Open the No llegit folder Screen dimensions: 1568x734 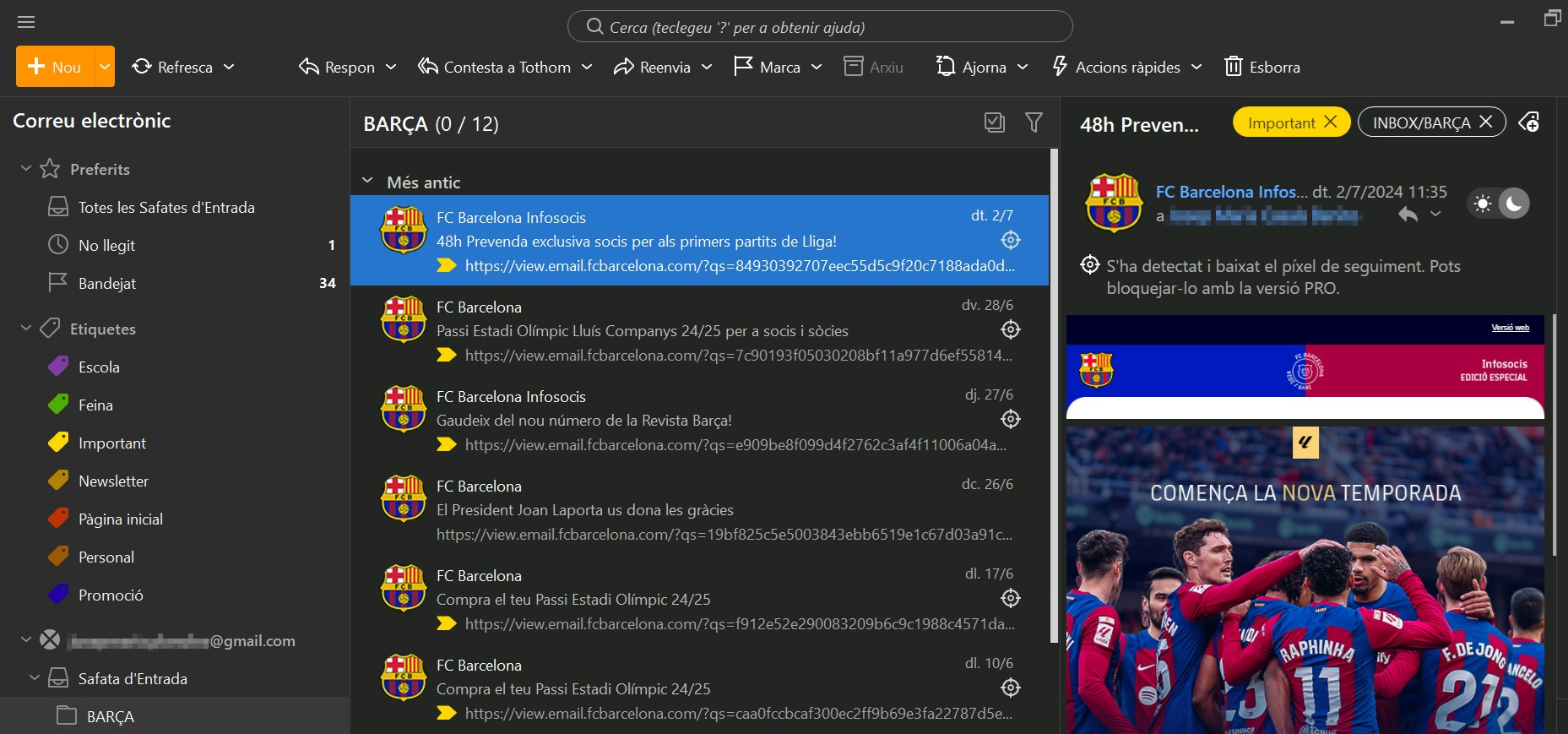coord(106,246)
